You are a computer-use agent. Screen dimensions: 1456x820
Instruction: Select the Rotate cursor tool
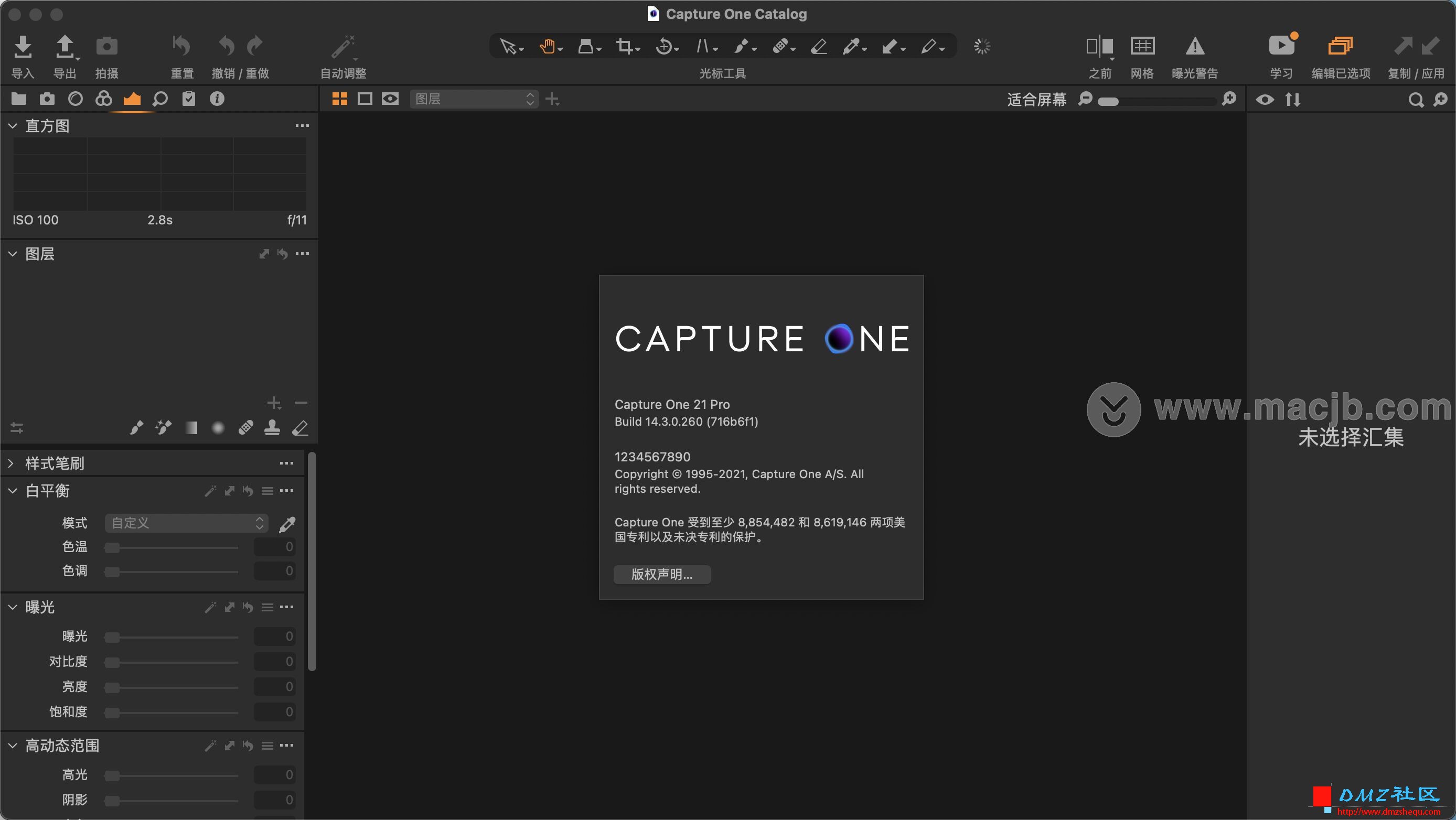point(663,46)
